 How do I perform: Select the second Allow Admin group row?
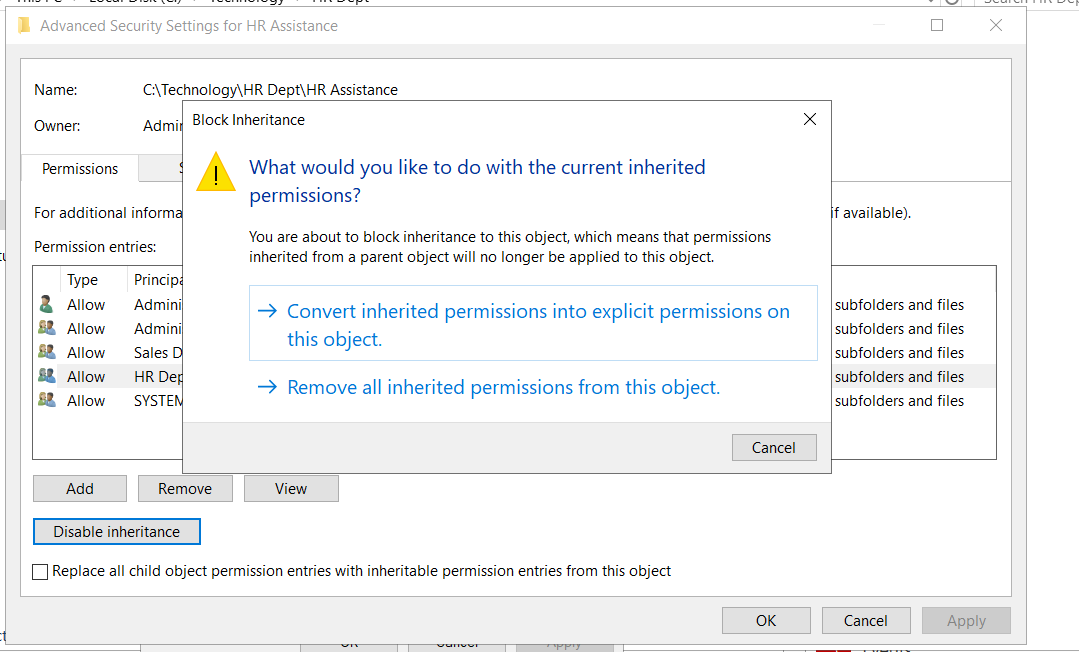point(100,329)
